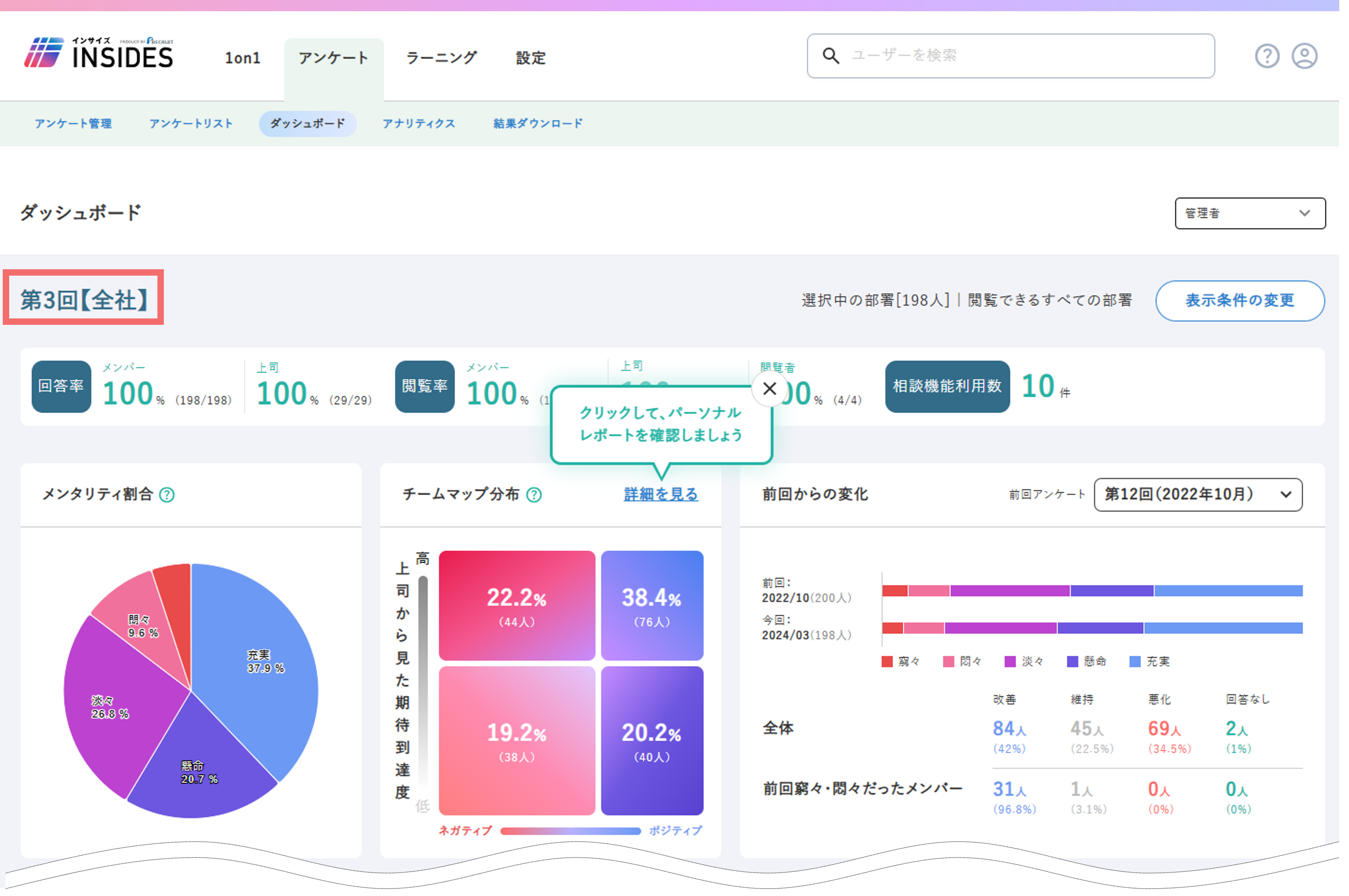The width and height of the screenshot is (1349, 896).
Task: Open the 1on1 menu
Action: pyautogui.click(x=242, y=58)
